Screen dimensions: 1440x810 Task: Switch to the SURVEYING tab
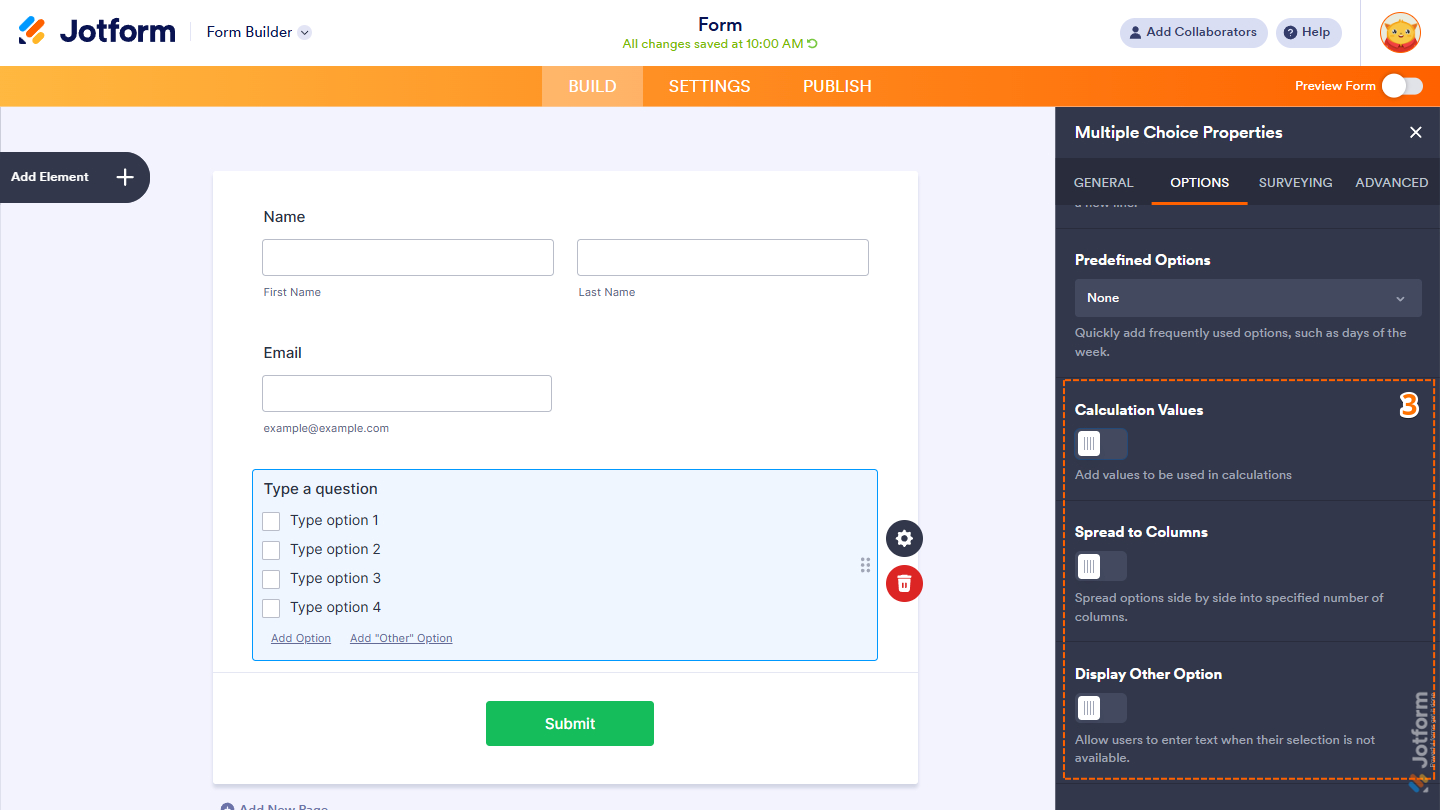click(x=1295, y=182)
